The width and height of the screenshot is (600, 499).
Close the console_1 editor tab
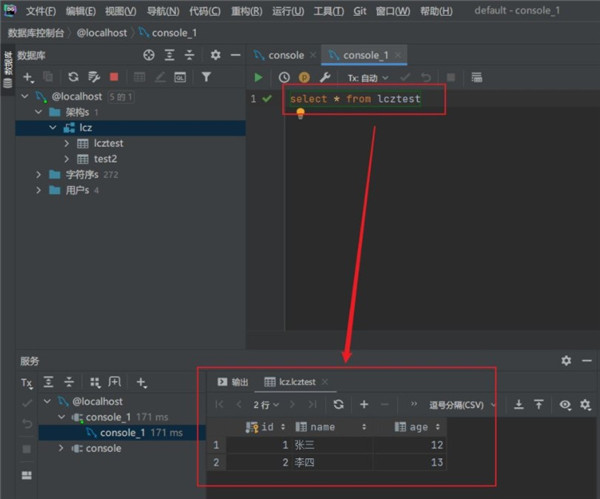398,55
